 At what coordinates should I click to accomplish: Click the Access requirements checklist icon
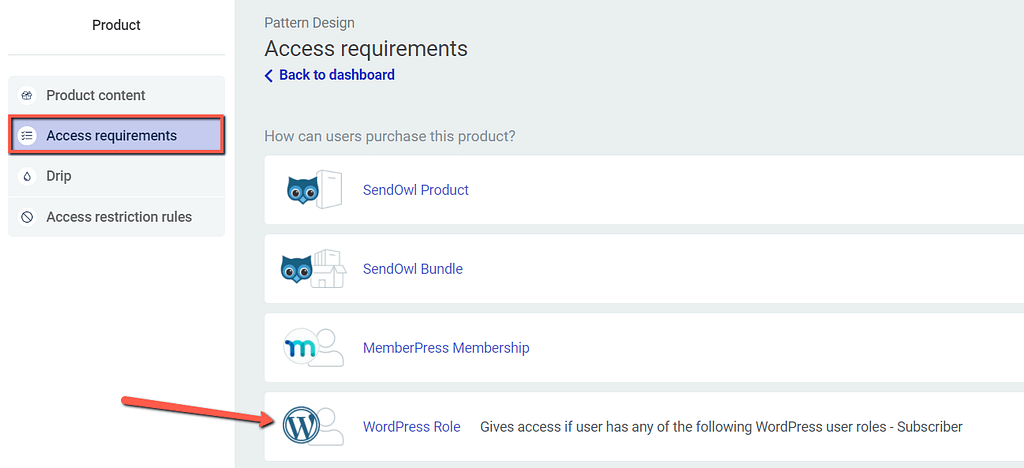click(27, 136)
